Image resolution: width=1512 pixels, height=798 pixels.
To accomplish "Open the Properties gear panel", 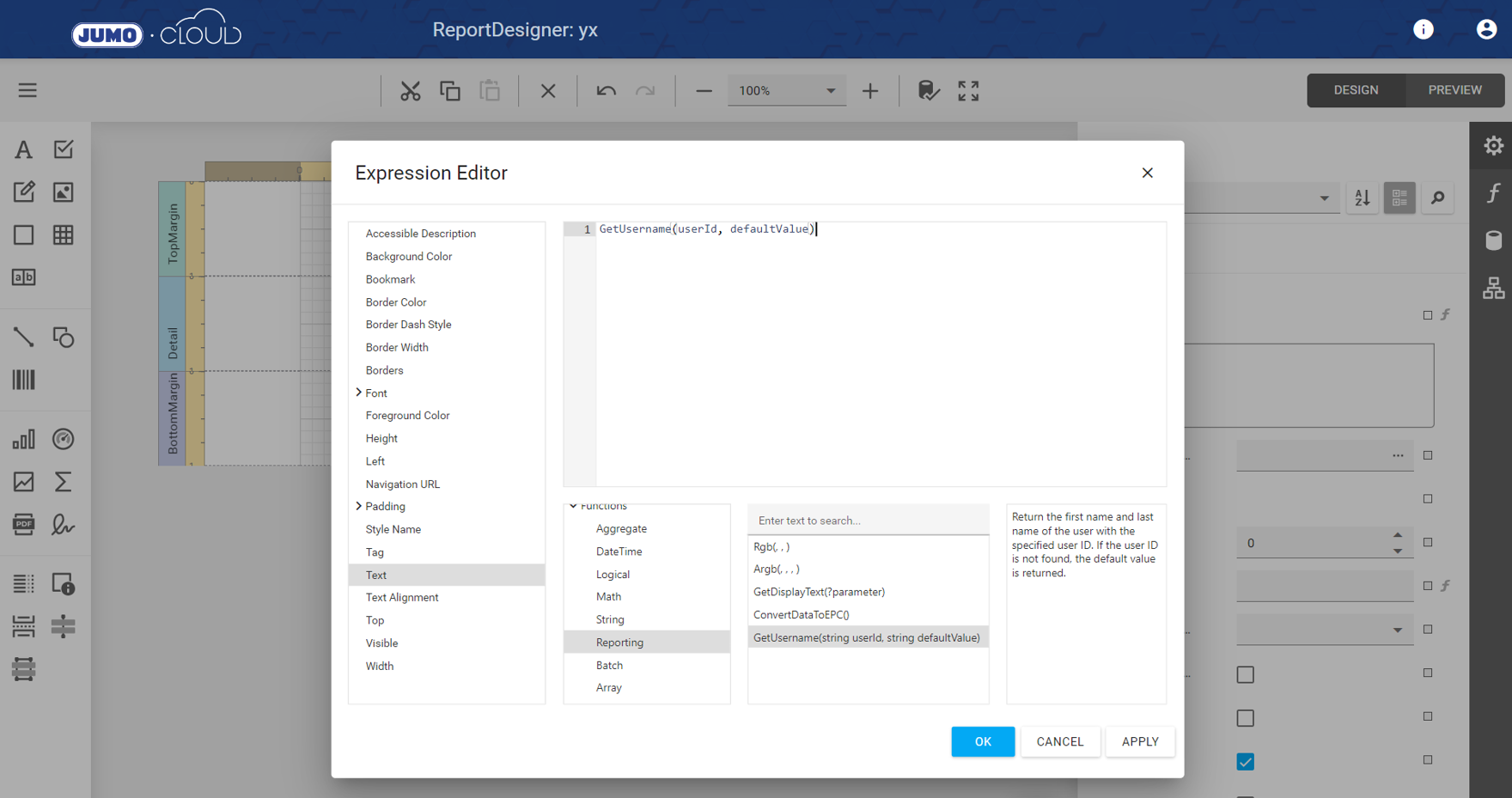I will (1493, 146).
